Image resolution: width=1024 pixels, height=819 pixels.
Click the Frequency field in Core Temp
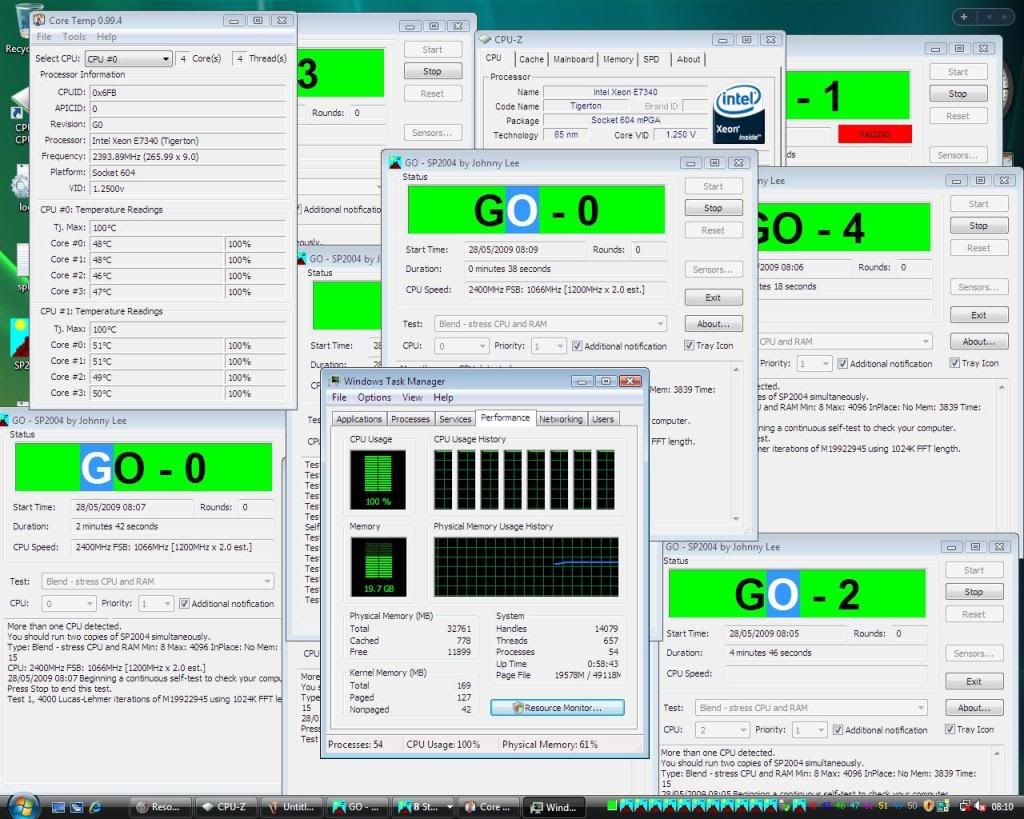[187, 157]
